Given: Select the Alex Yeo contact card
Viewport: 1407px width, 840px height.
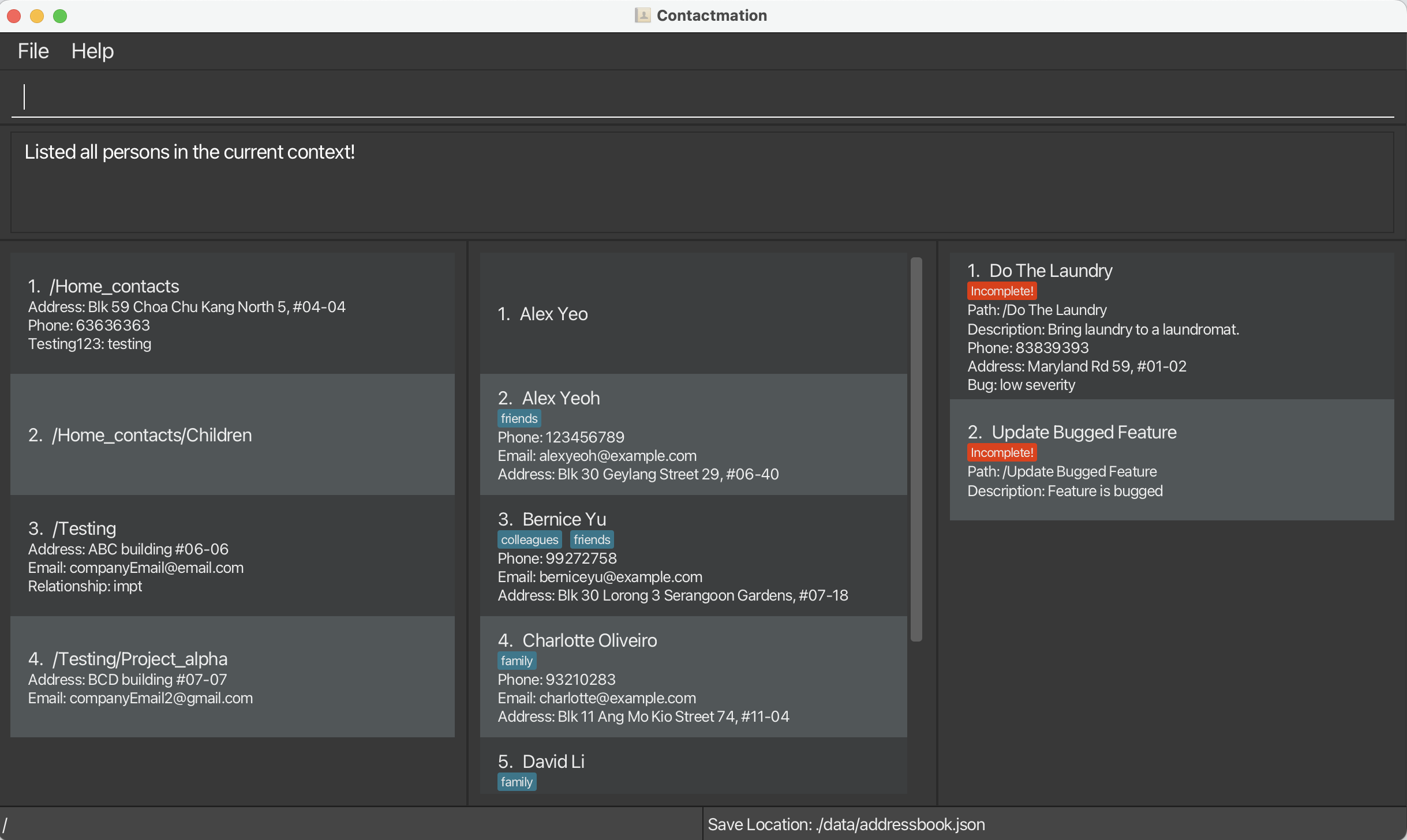Looking at the screenshot, I should pyautogui.click(x=693, y=314).
